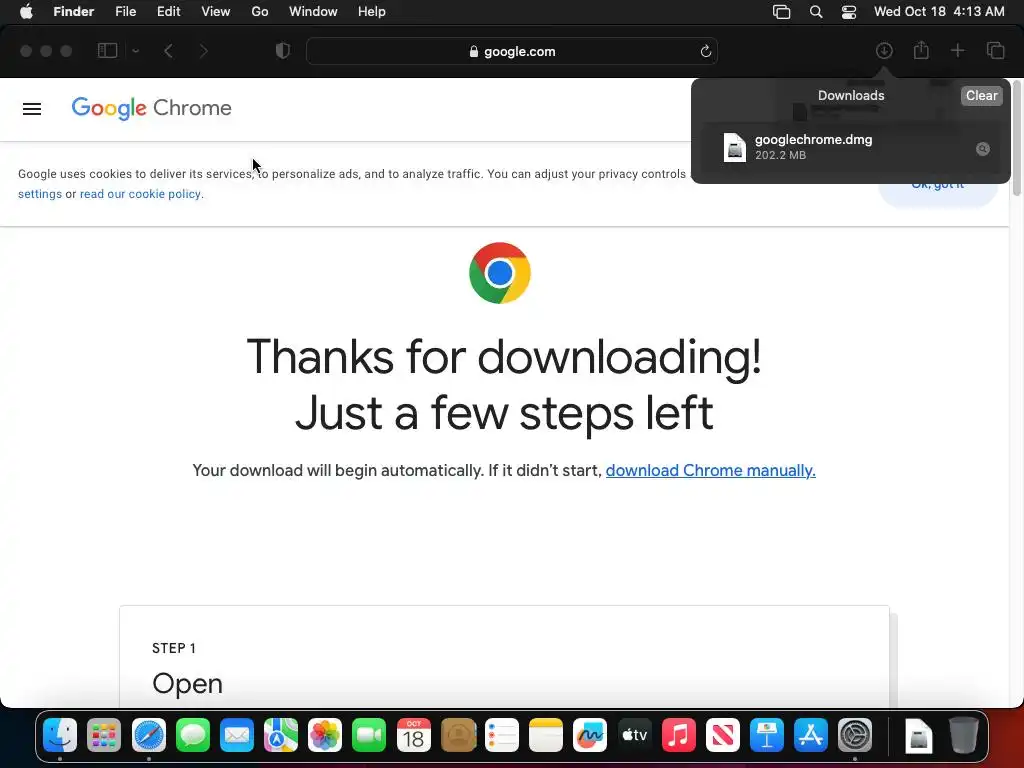Toggle the Safari downloads button
1024x768 pixels.
(x=884, y=50)
